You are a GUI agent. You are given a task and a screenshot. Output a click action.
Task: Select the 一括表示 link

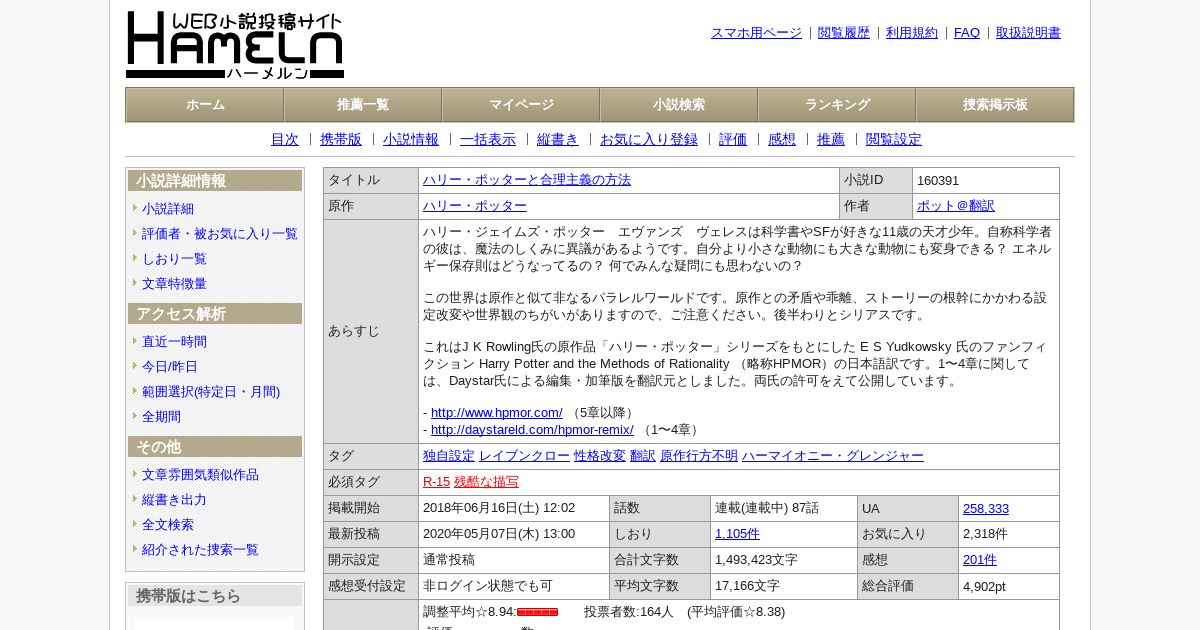488,140
